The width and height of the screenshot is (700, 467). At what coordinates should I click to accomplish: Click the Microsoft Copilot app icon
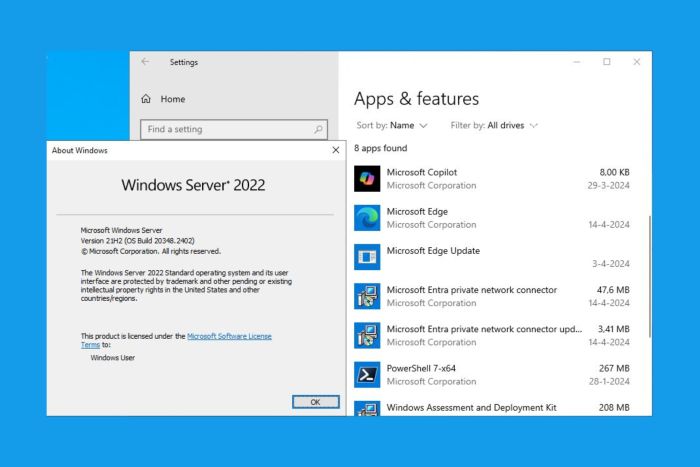click(x=367, y=179)
